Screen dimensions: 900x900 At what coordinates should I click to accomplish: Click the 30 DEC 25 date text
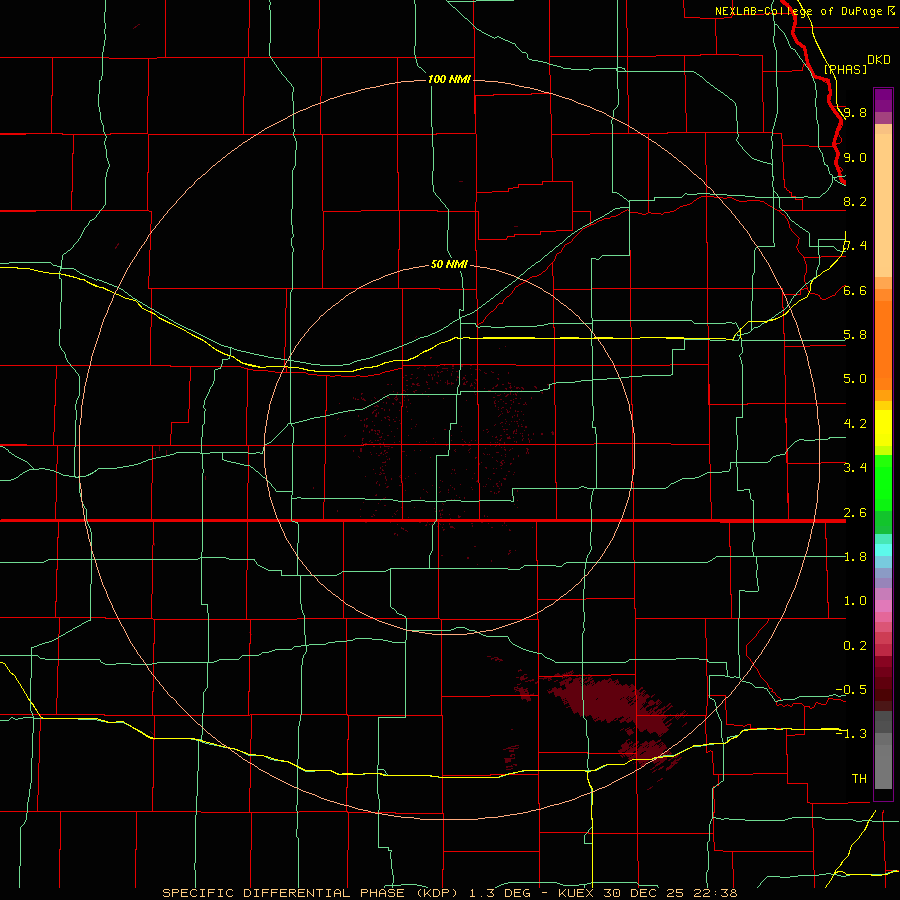[645, 893]
